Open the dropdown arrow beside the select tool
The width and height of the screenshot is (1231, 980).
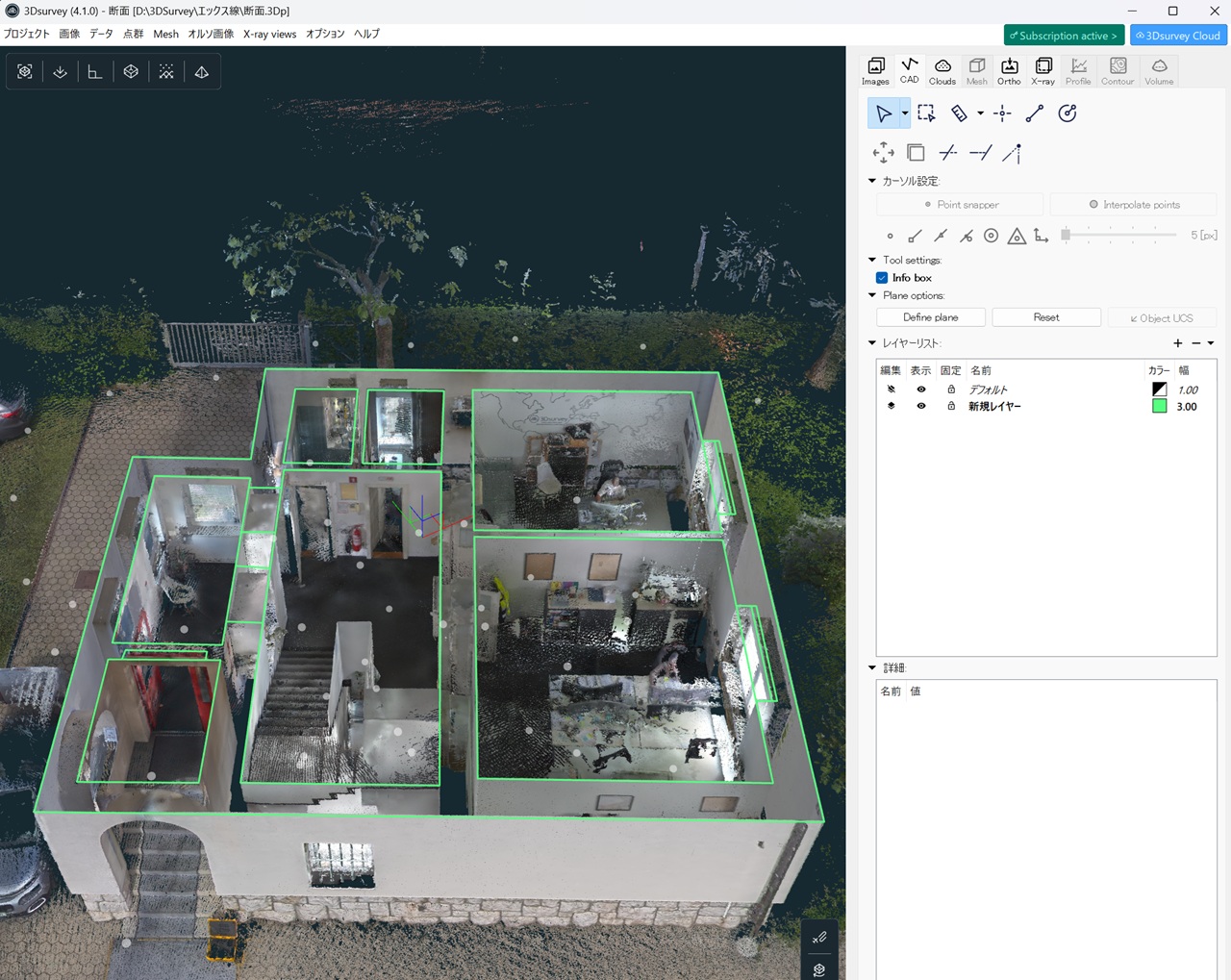905,113
